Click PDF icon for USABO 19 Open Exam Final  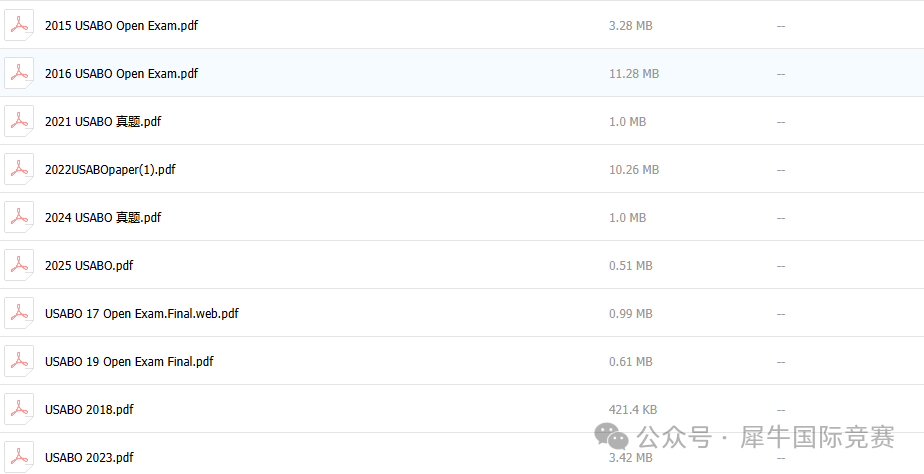[19, 361]
